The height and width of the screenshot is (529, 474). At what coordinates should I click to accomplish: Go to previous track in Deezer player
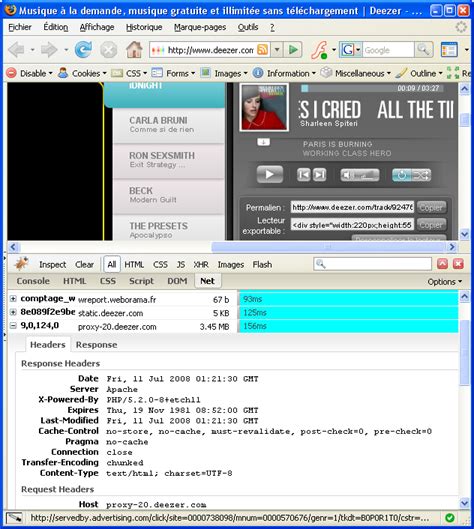303,175
